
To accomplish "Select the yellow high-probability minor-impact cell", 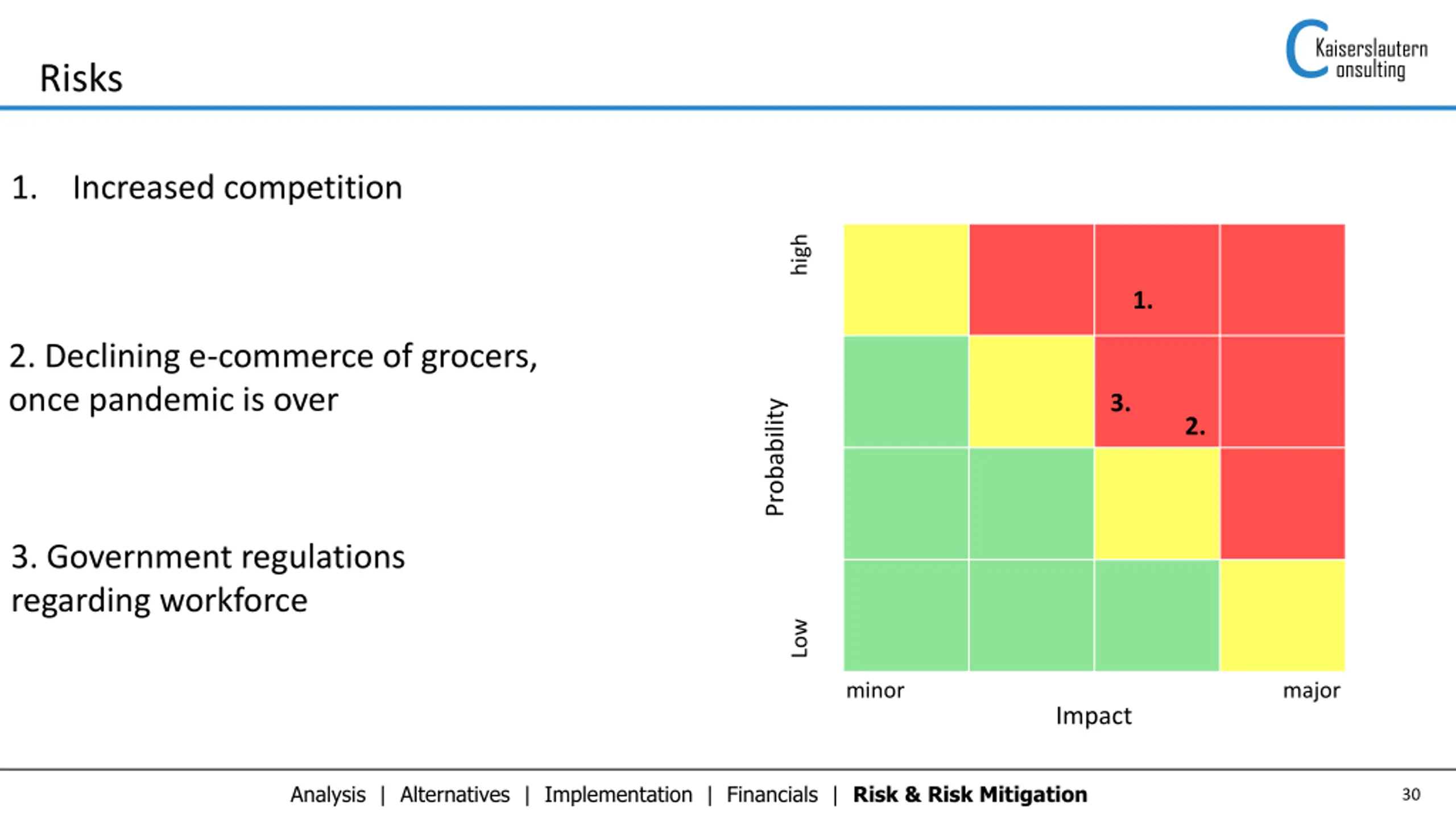I will 906,279.
